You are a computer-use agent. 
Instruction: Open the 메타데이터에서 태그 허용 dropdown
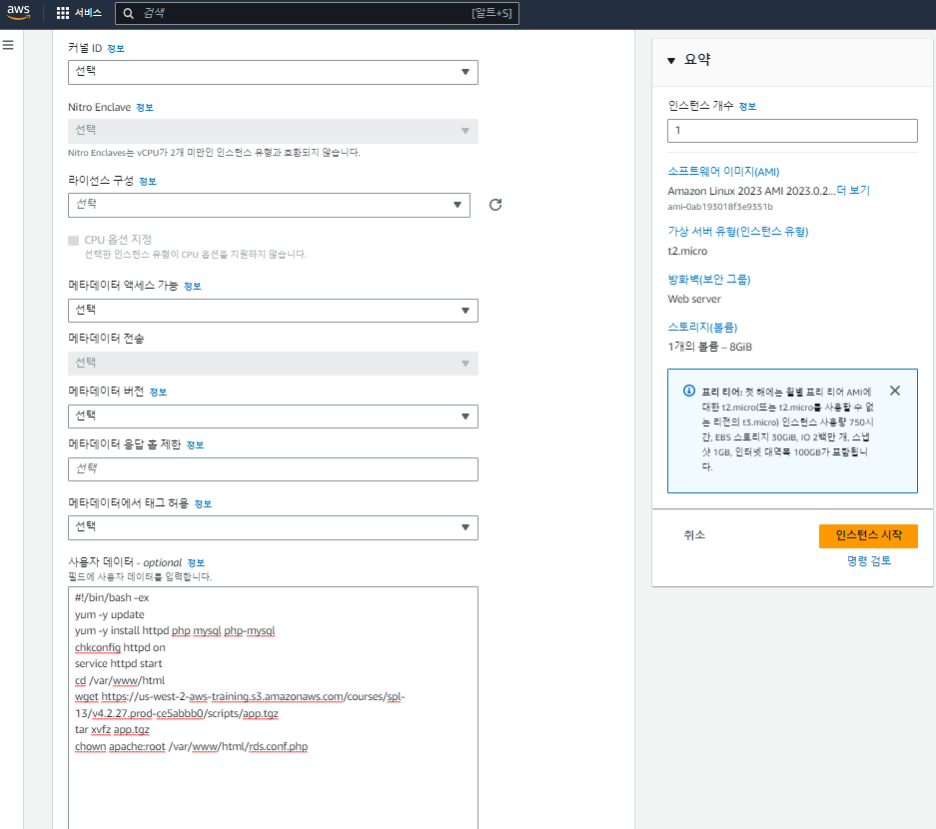(273, 528)
